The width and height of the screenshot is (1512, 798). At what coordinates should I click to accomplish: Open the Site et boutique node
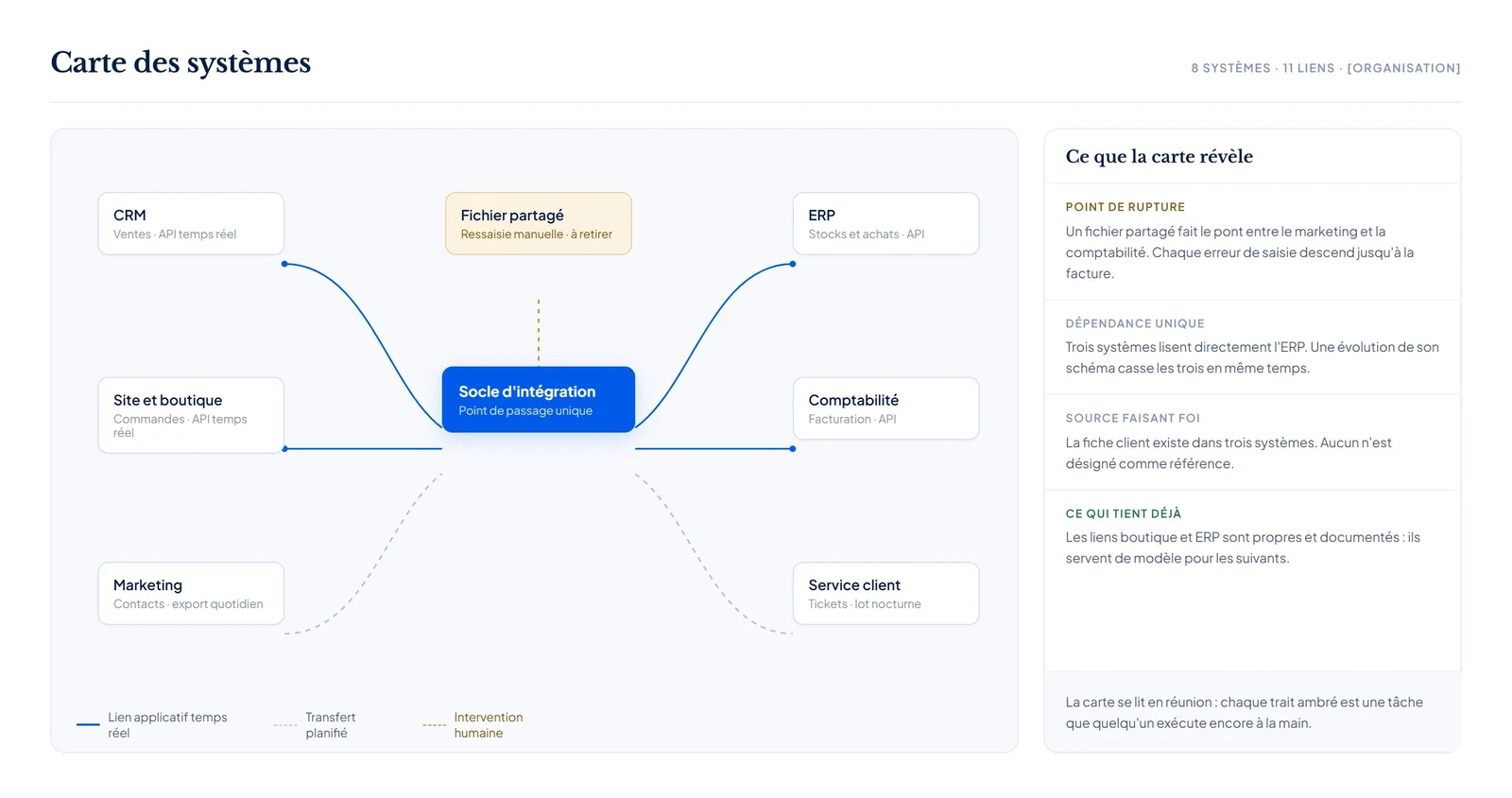coord(191,415)
